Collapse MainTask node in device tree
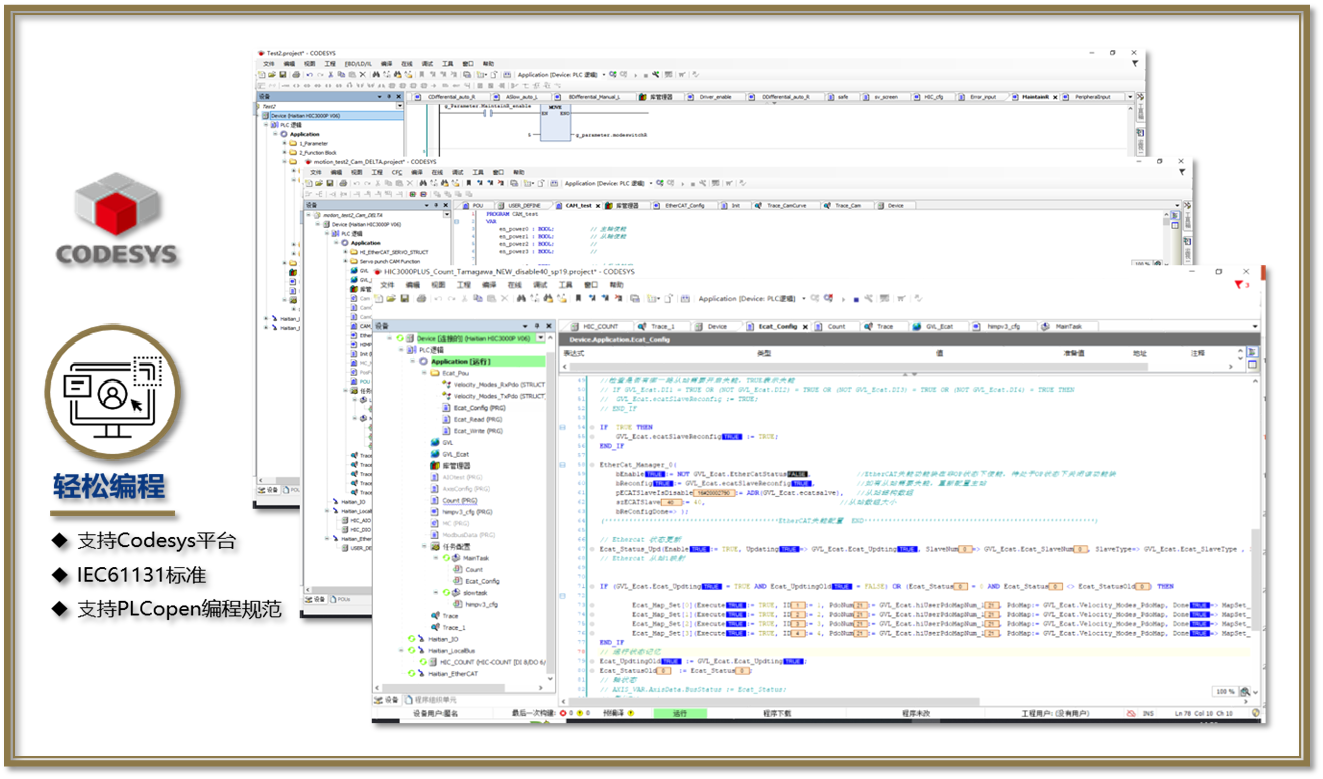This screenshot has width=1323, height=779. [x=434, y=558]
